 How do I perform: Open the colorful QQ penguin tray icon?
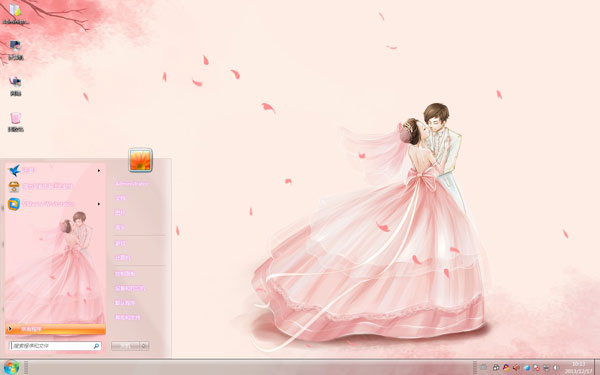pos(506,367)
